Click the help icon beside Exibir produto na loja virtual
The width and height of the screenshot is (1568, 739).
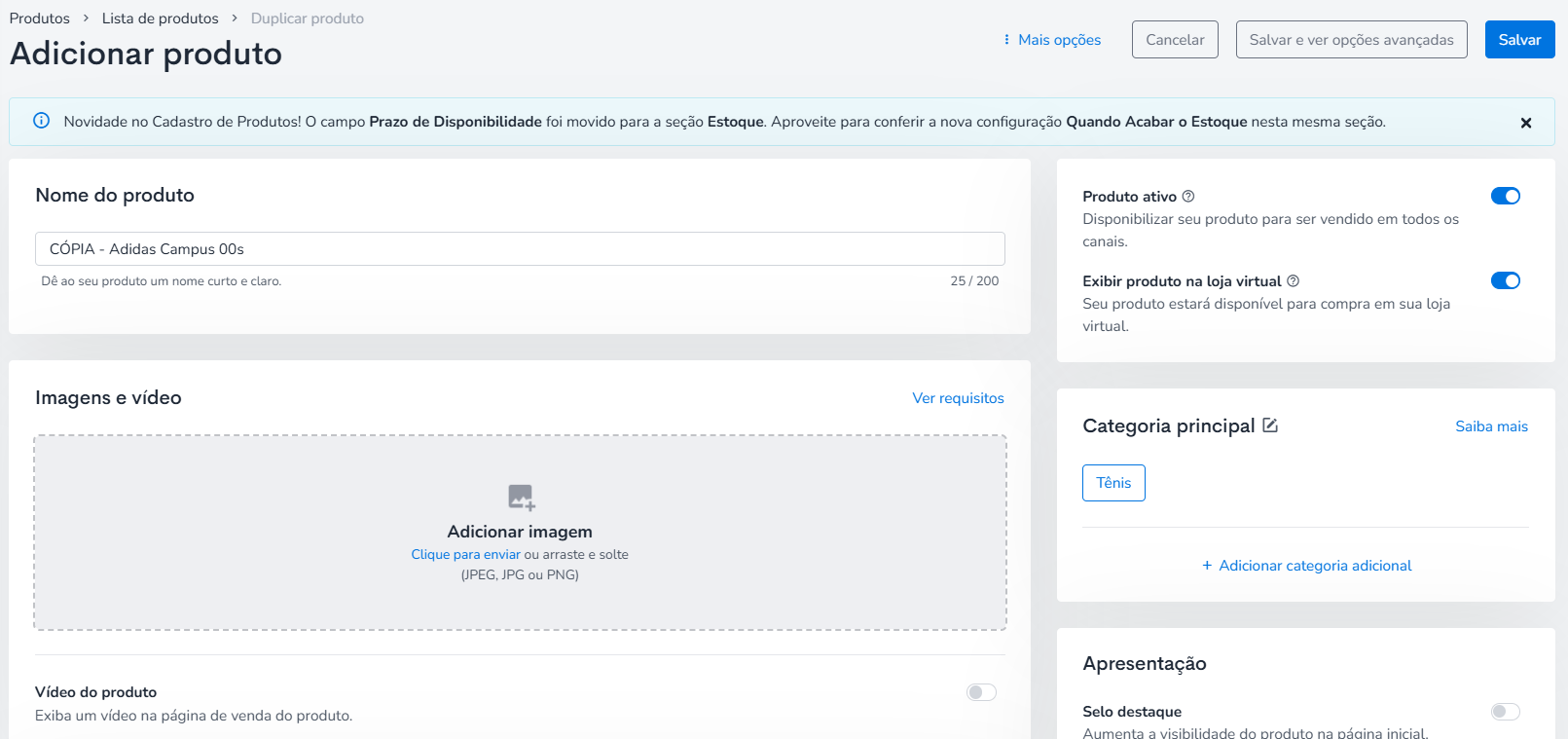tap(1293, 281)
